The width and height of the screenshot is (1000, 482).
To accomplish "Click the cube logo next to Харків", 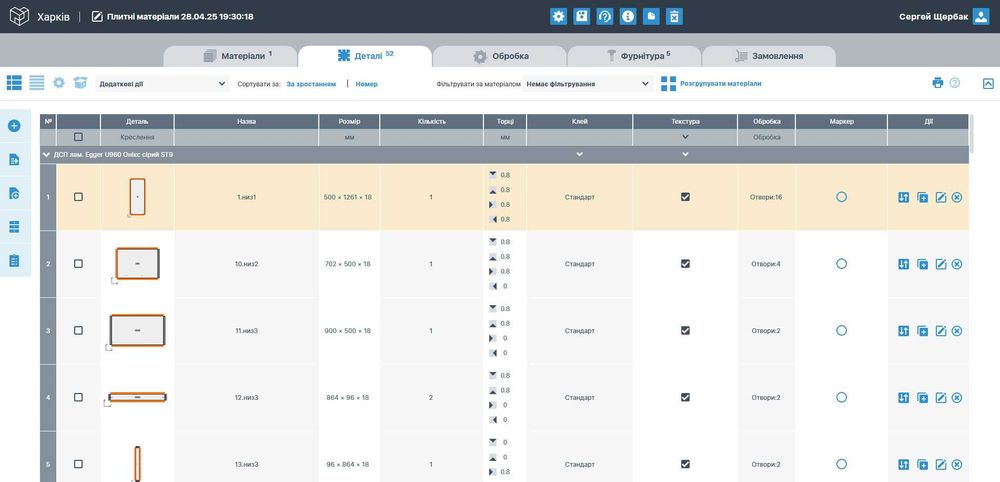I will tap(19, 16).
